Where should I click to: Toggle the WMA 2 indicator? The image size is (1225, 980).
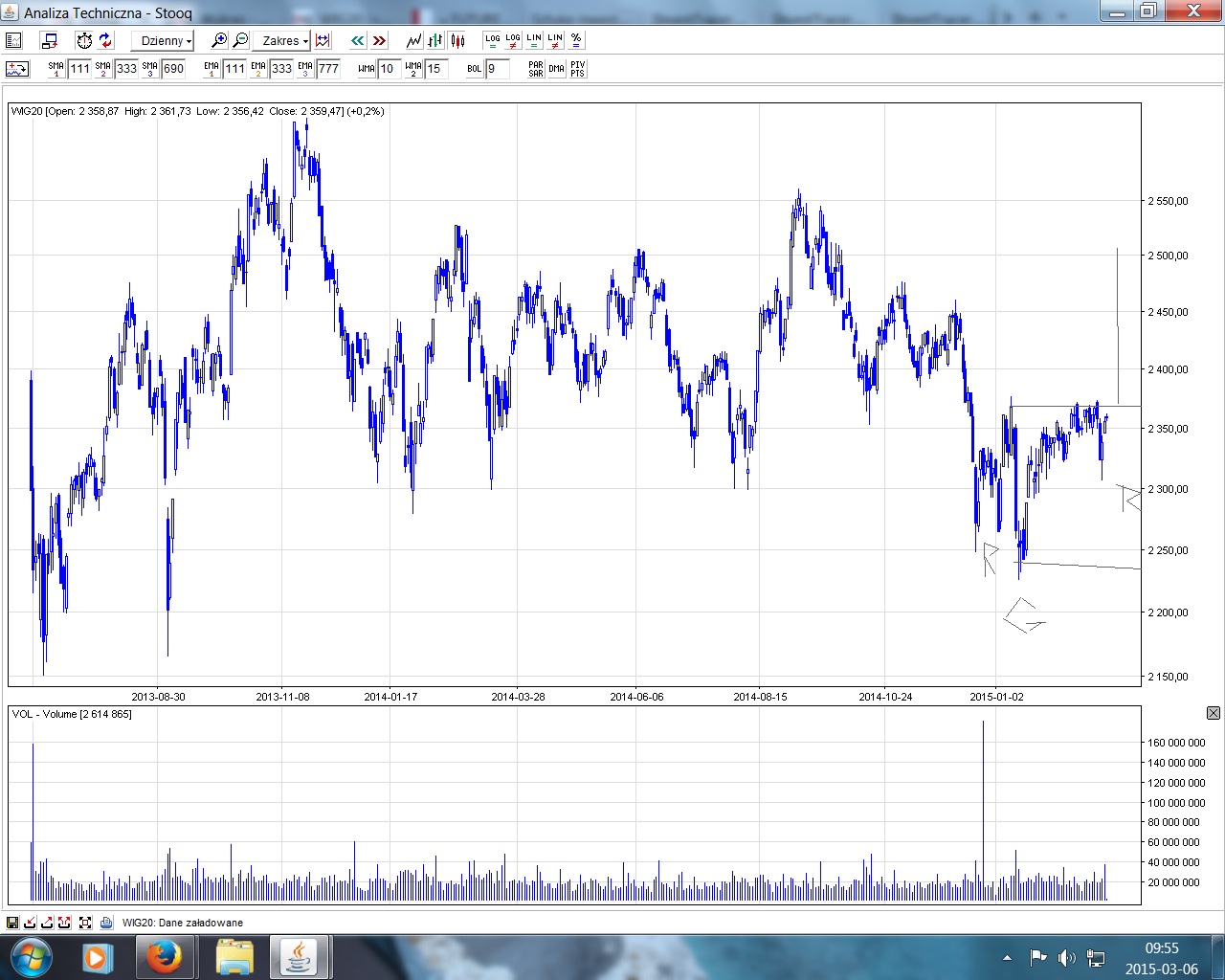tap(413, 69)
